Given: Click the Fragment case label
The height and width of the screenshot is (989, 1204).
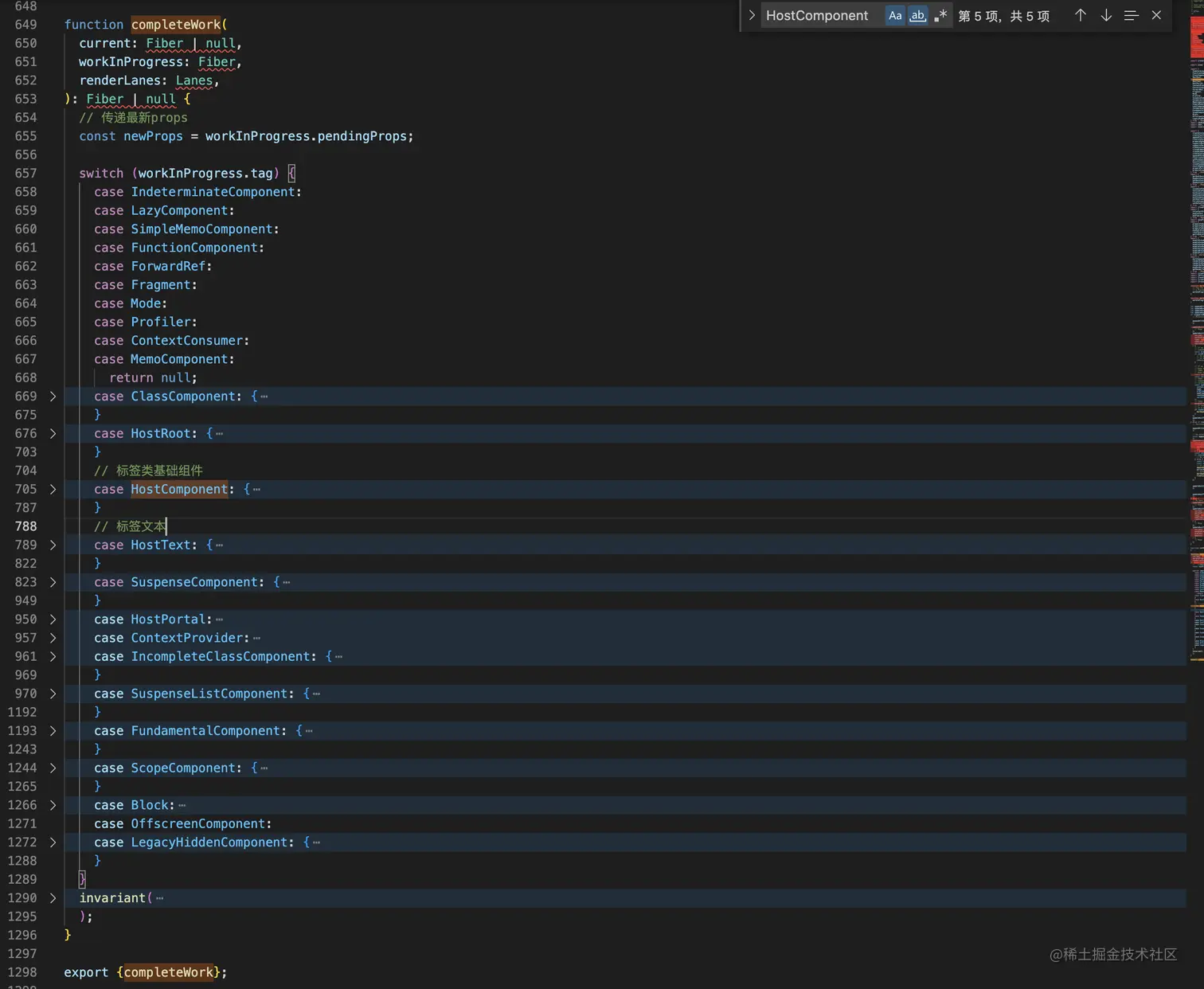Looking at the screenshot, I should click(x=161, y=285).
